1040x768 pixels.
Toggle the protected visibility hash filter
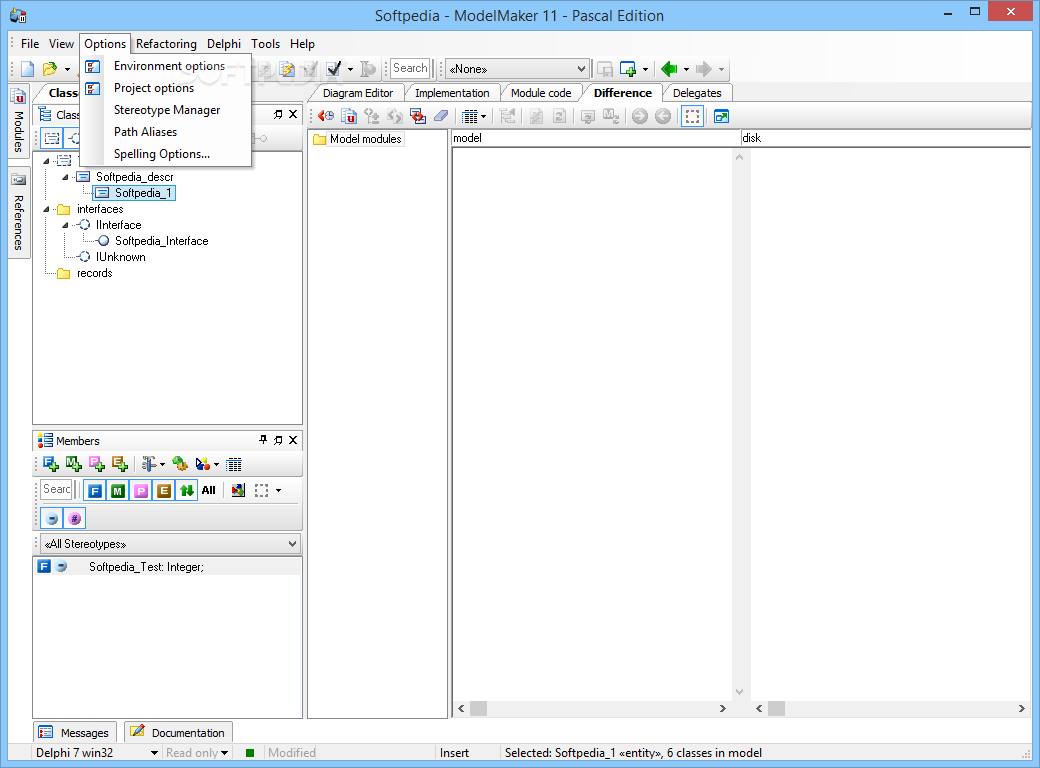click(75, 519)
